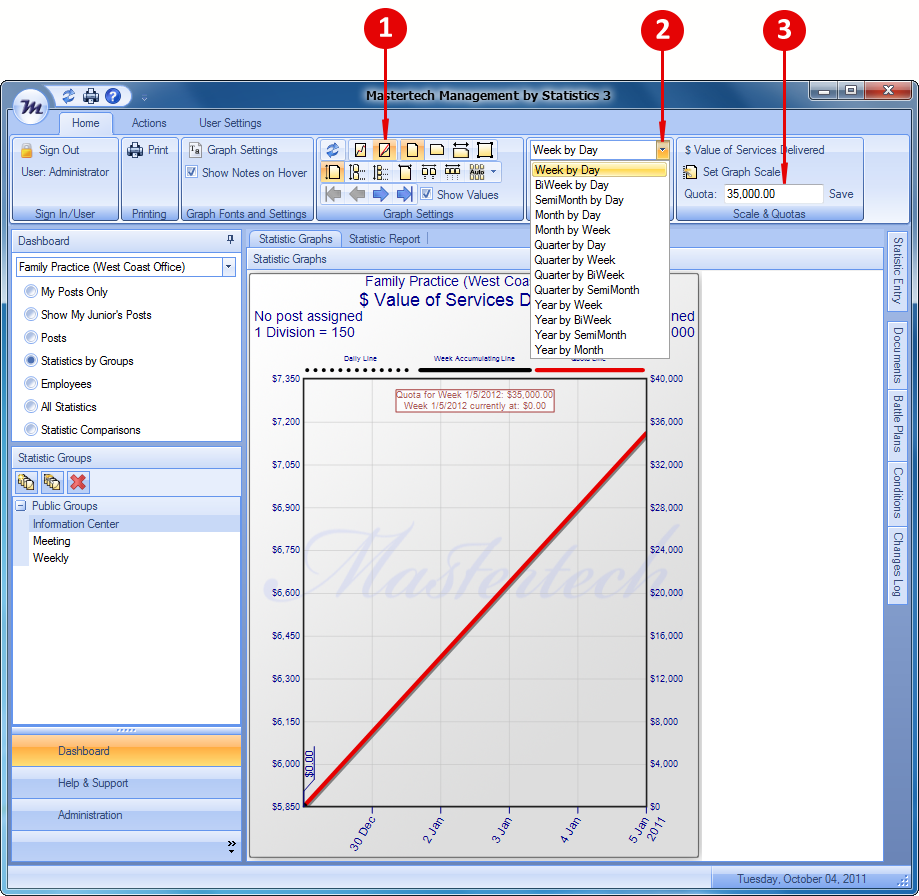Select the Statistic Graphs tab

(295, 239)
